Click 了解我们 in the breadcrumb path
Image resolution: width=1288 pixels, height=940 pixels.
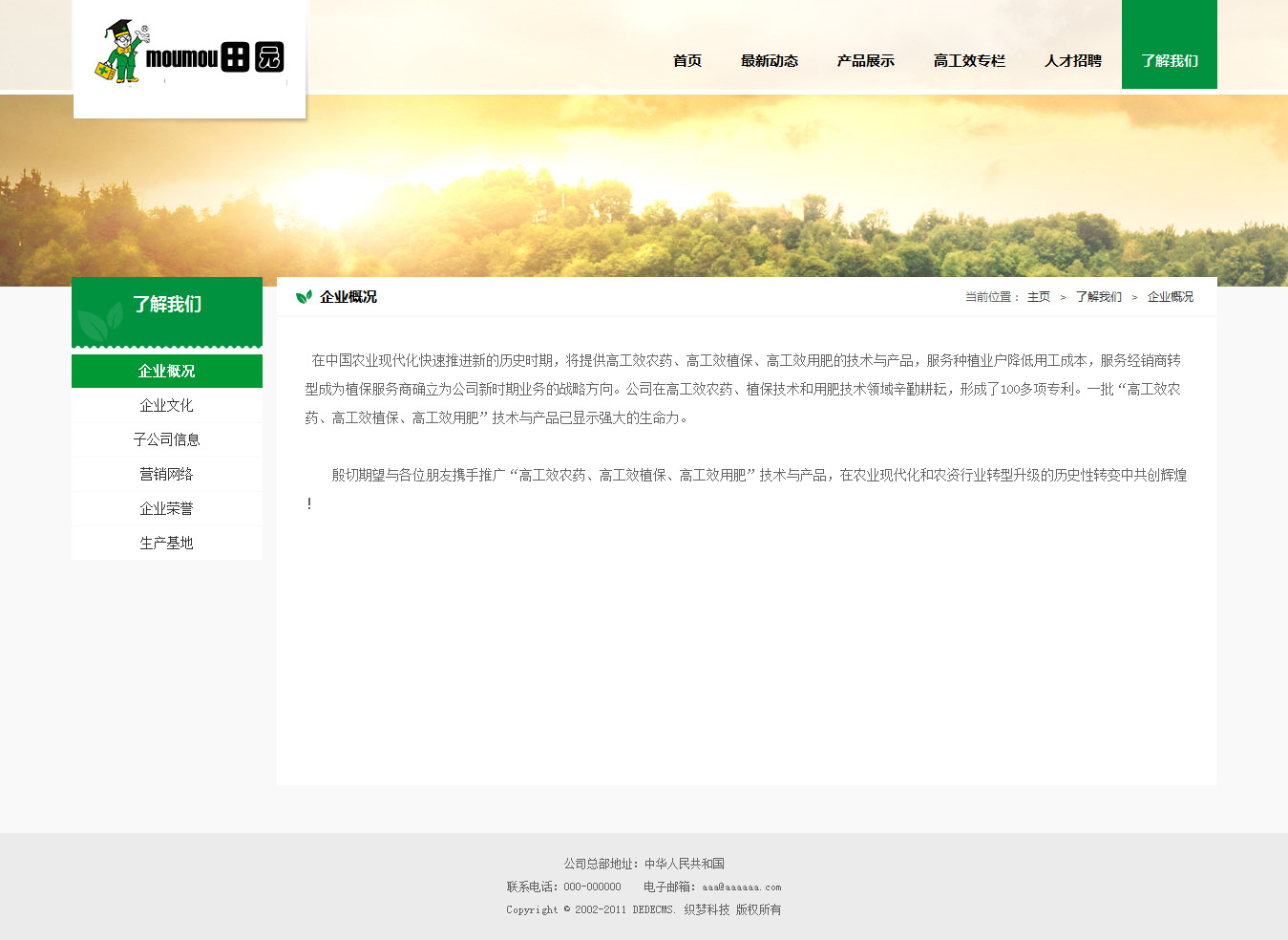click(1099, 297)
